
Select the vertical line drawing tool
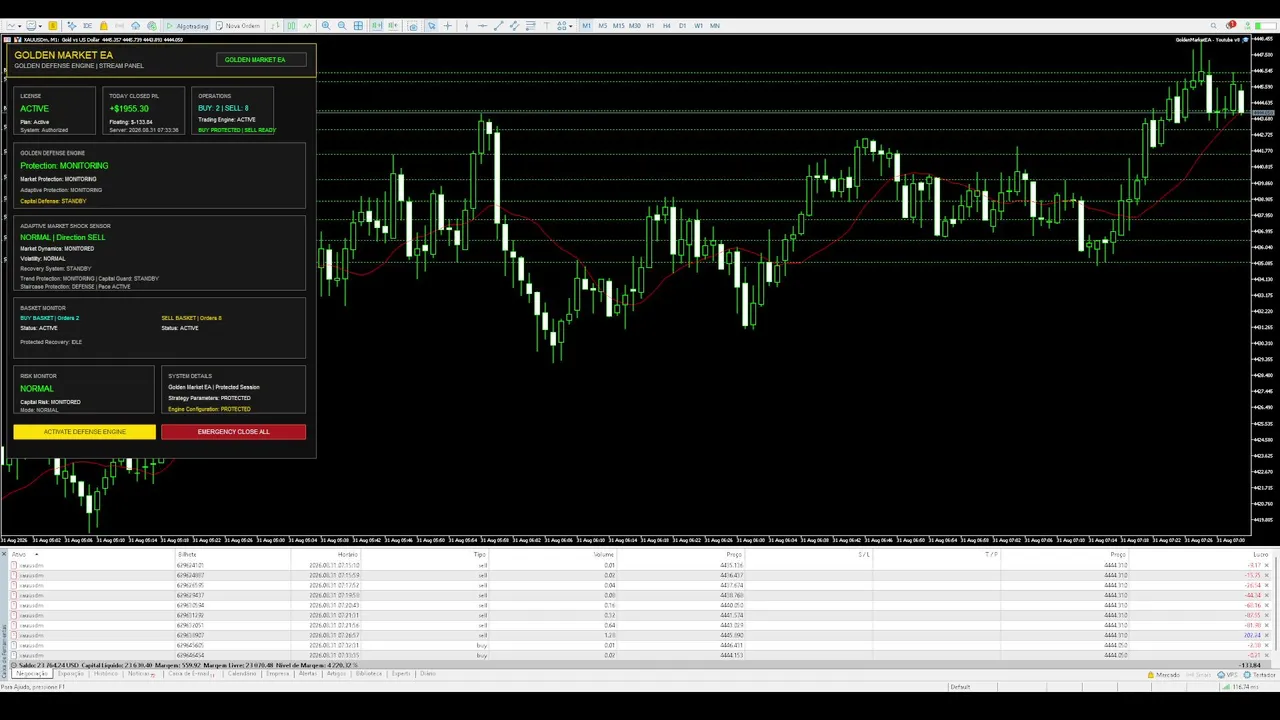pos(466,25)
